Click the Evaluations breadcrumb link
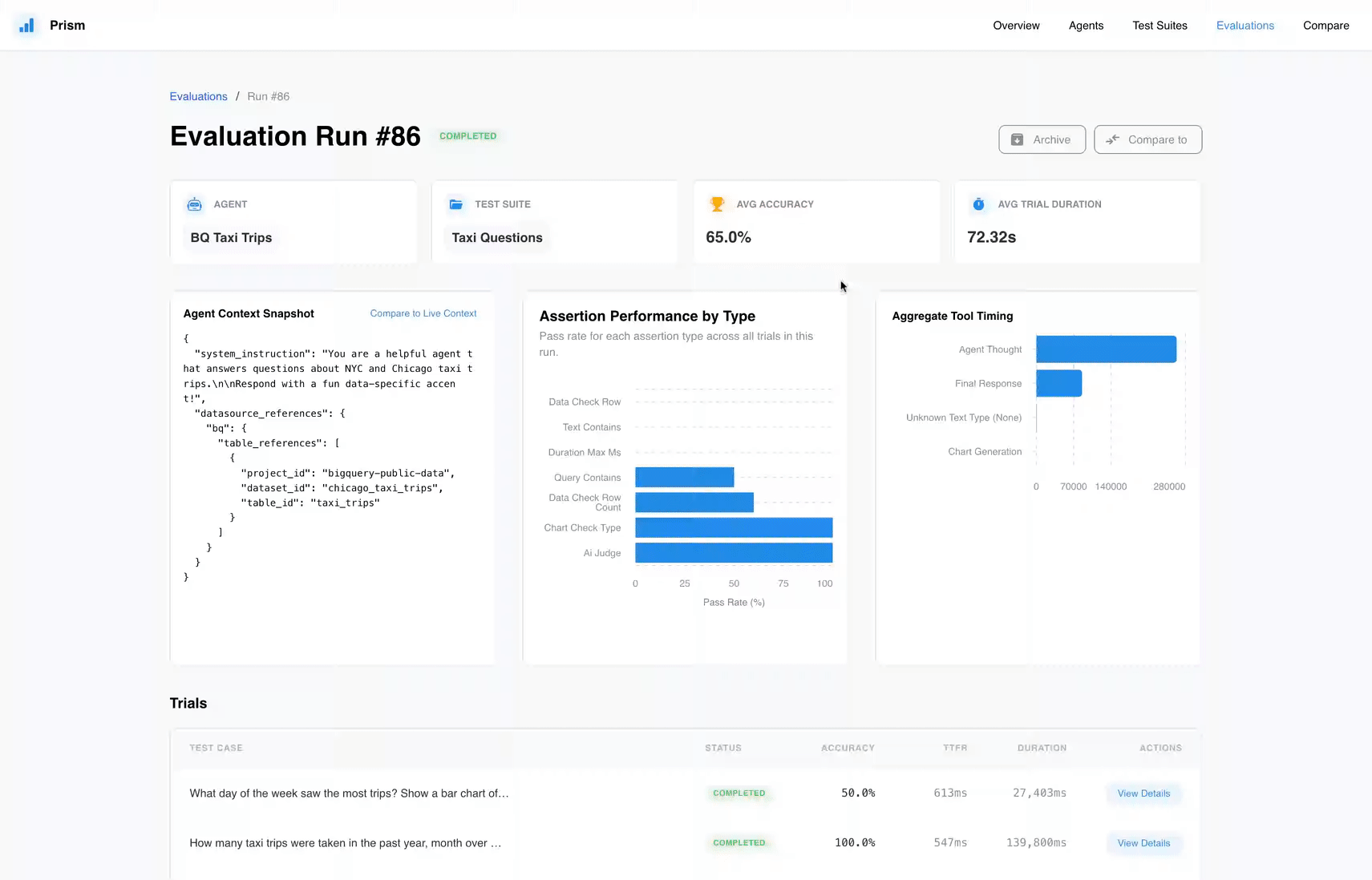This screenshot has height=880, width=1372. pos(198,96)
